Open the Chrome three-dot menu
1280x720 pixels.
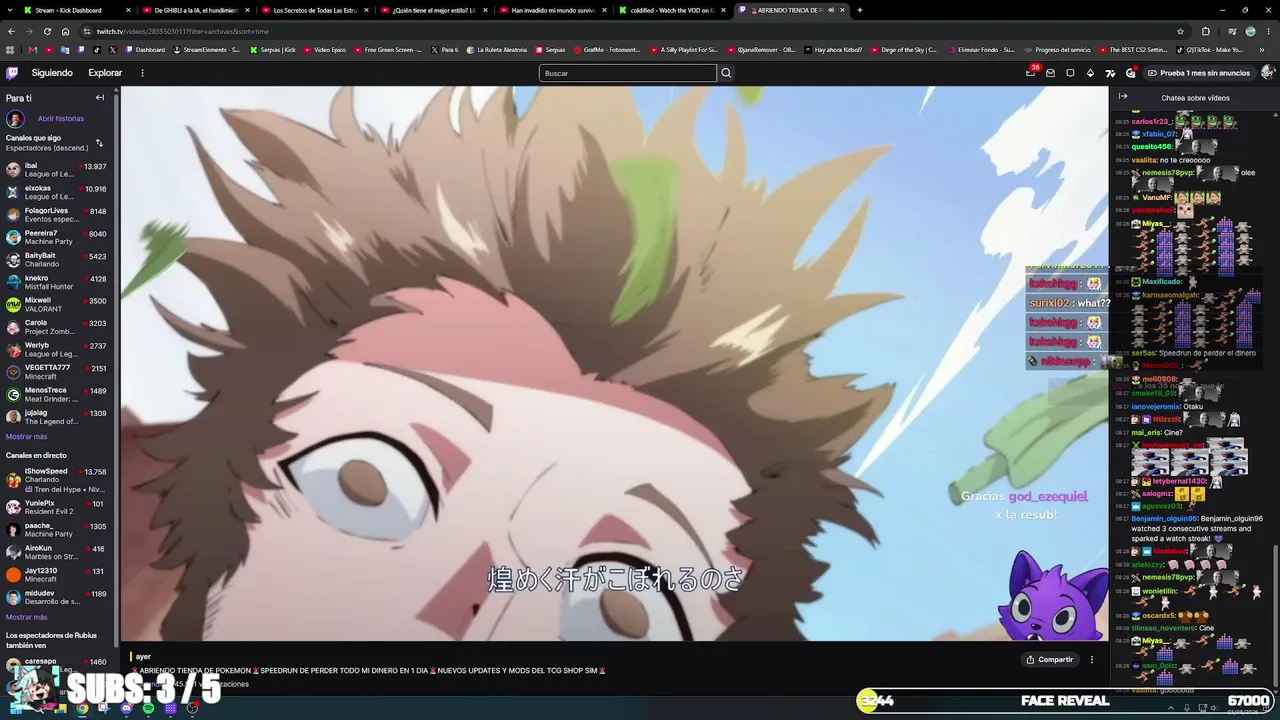pos(1268,31)
